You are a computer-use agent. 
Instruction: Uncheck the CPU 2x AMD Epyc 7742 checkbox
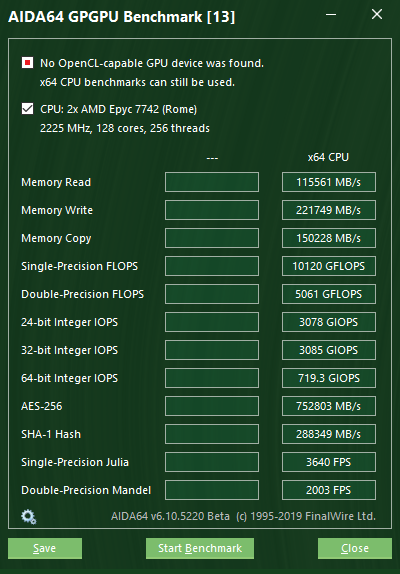pos(27,109)
